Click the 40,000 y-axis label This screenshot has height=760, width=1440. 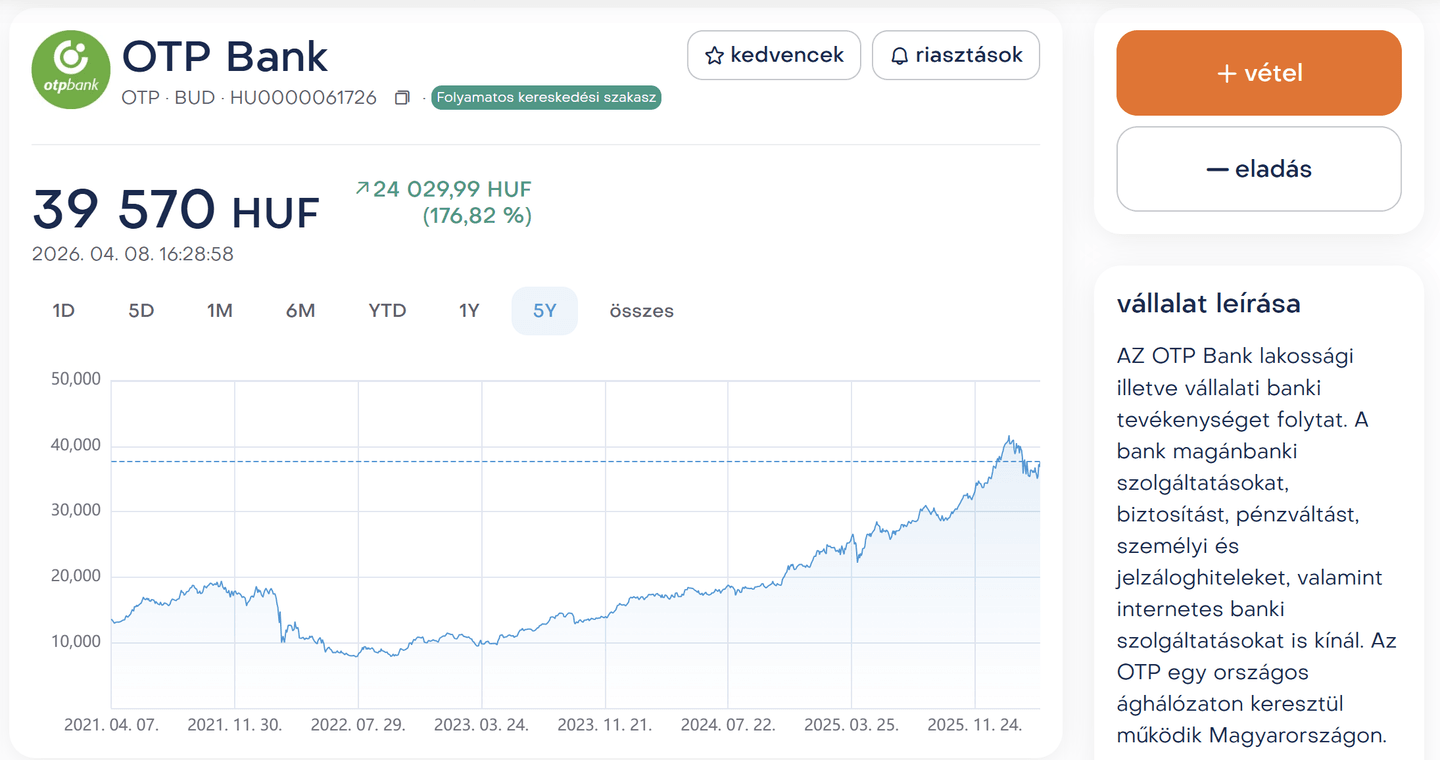tap(74, 445)
